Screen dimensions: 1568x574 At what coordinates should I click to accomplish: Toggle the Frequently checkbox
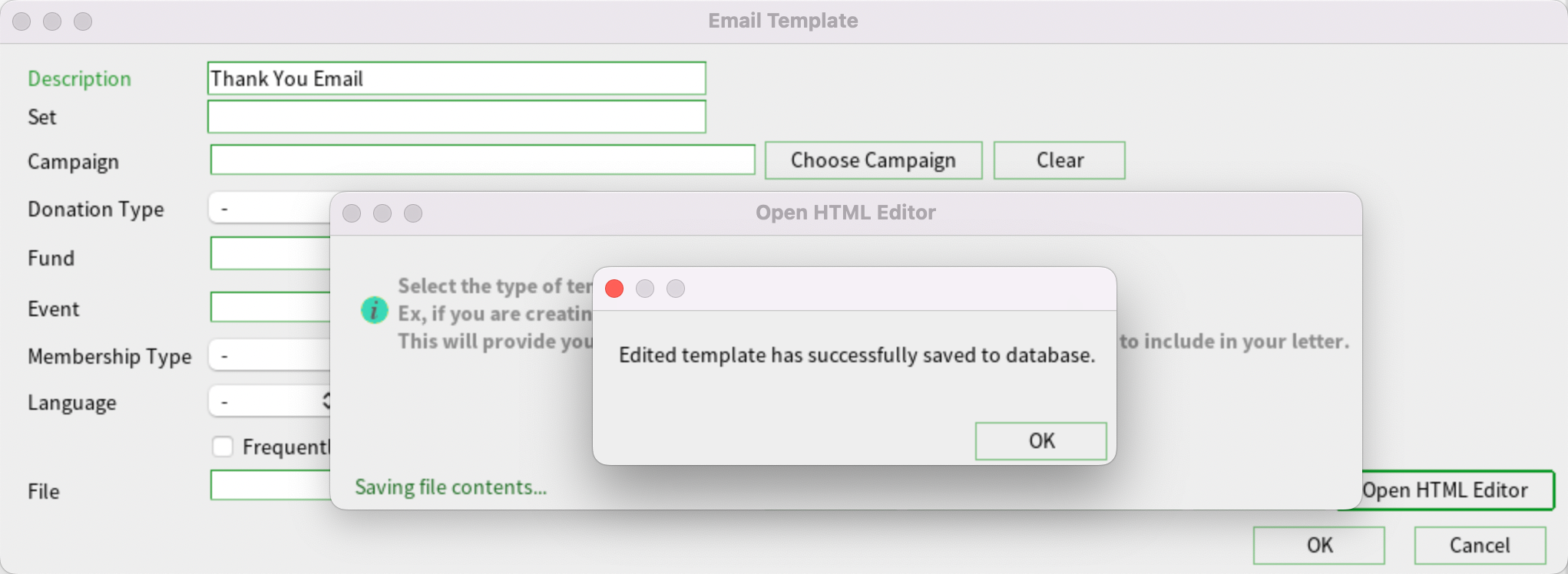(223, 447)
